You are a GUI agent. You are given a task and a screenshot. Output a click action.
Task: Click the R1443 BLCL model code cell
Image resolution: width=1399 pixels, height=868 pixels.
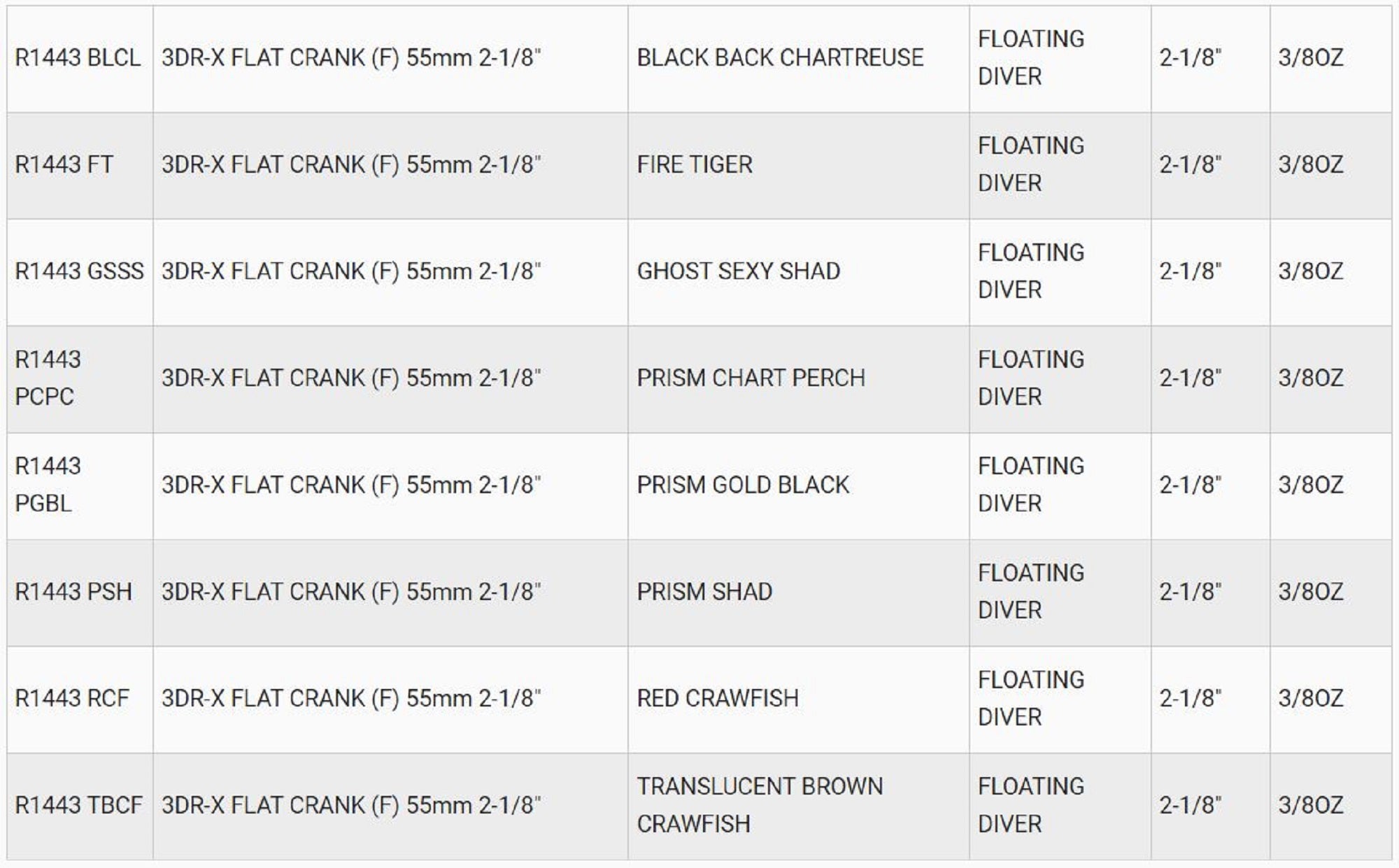click(78, 57)
